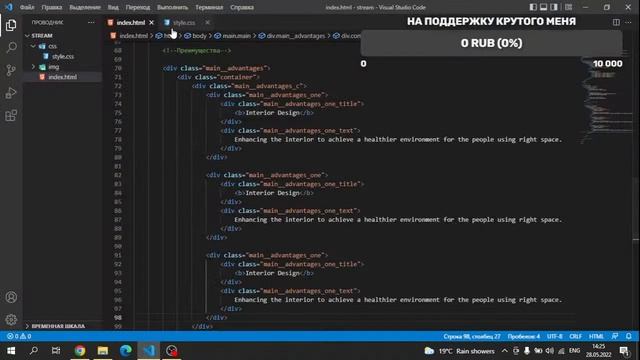Open the Manage gear settings icon
Screen dimensions: 640x360
click(11, 320)
